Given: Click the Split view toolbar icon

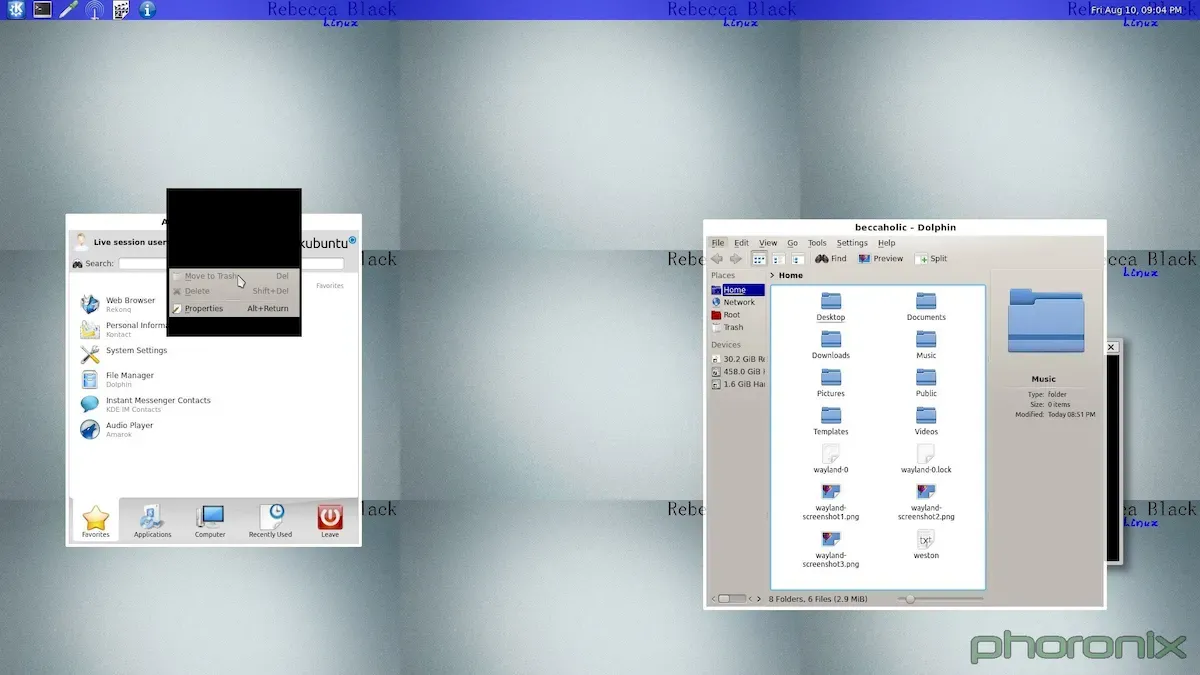Looking at the screenshot, I should (930, 259).
